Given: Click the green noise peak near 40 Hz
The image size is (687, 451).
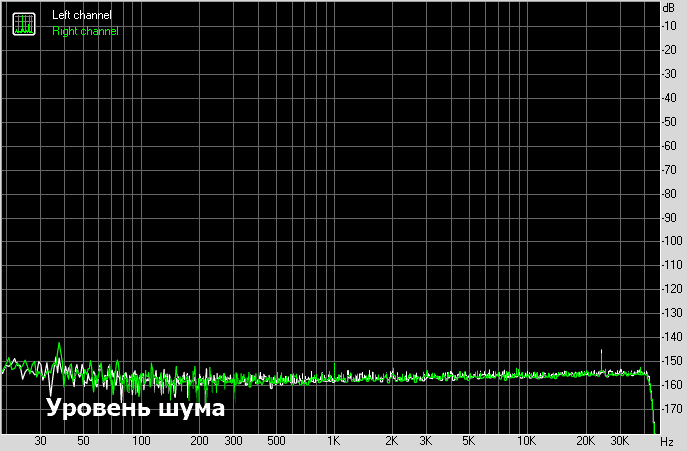Looking at the screenshot, I should point(59,351).
